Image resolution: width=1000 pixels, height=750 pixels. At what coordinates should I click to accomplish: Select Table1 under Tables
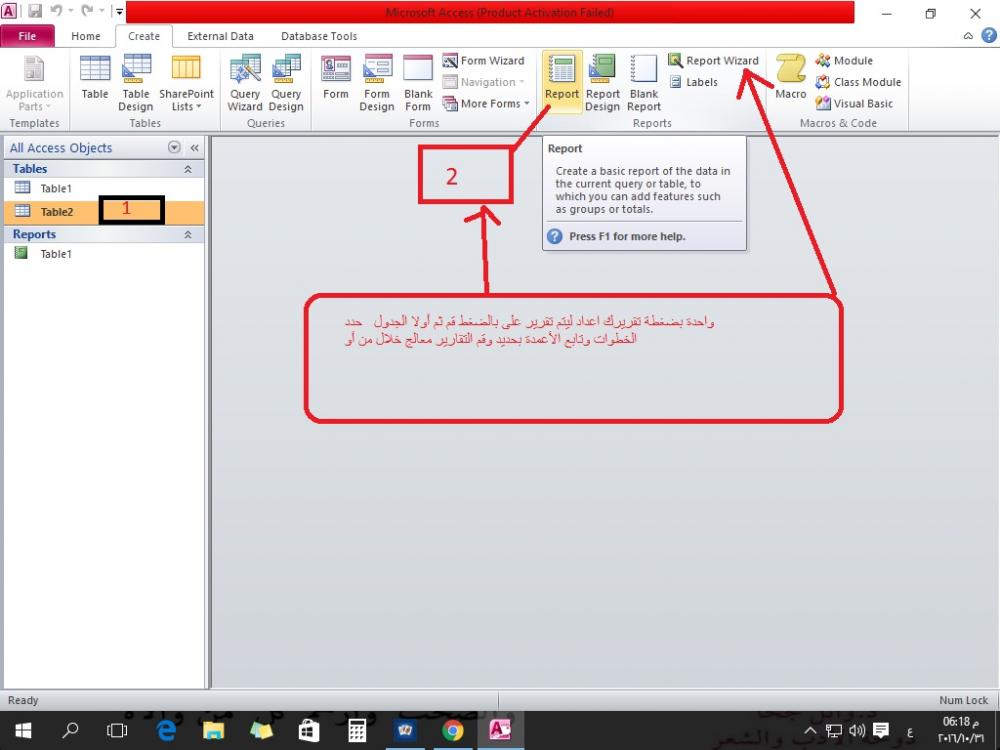click(104, 188)
